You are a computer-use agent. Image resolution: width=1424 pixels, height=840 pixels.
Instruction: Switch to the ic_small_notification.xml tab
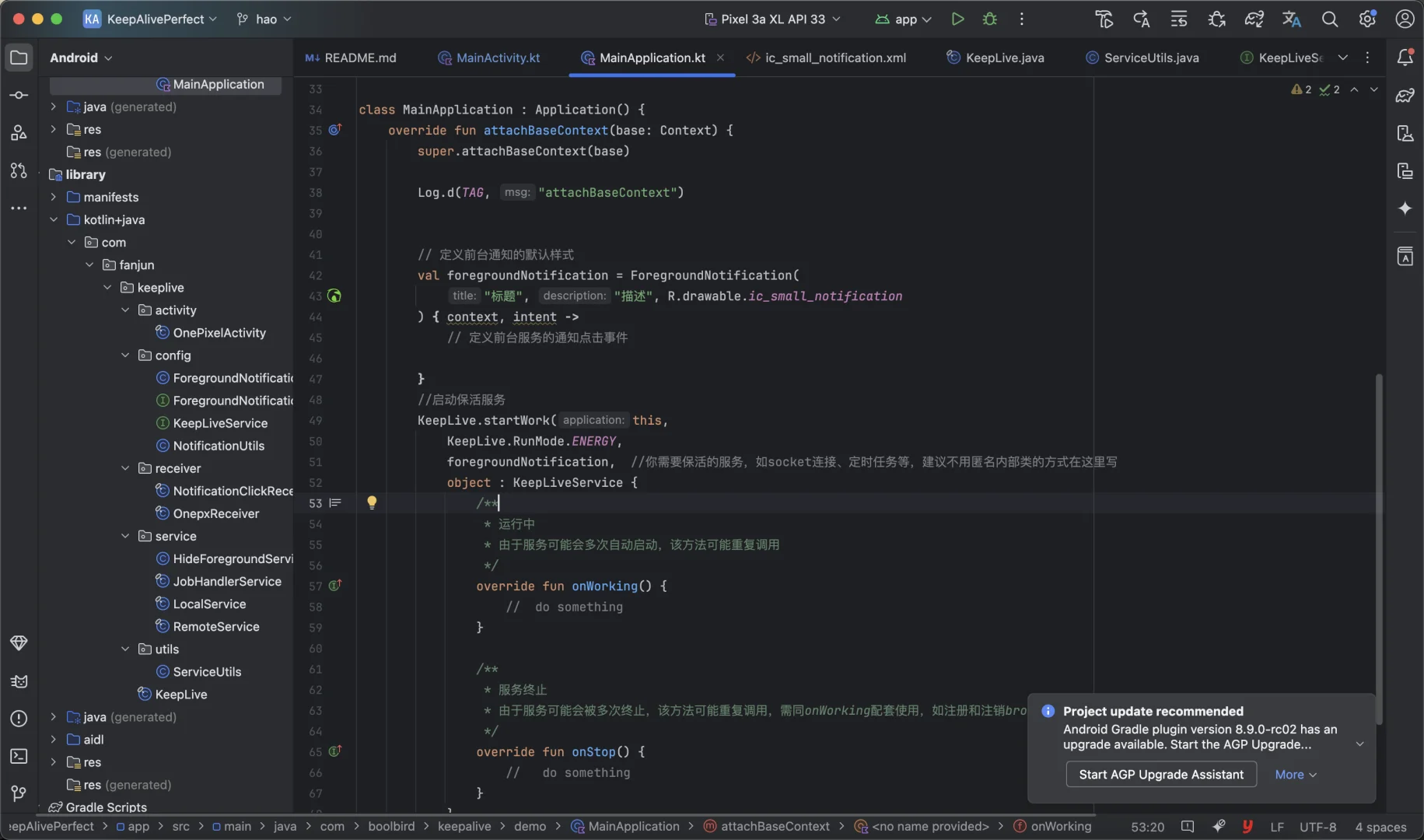pos(826,58)
